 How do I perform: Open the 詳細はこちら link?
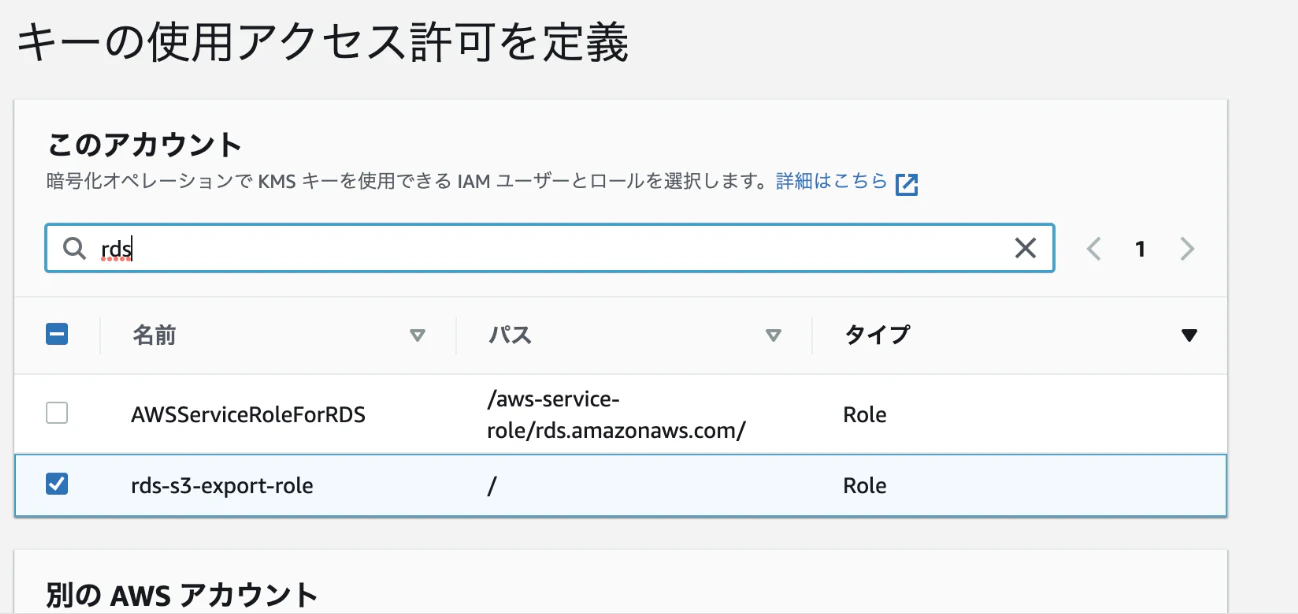click(x=832, y=182)
